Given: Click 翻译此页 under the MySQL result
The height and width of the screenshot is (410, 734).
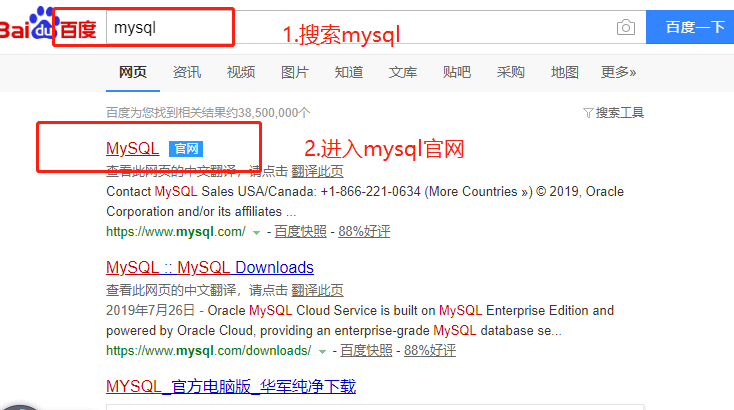Looking at the screenshot, I should (317, 171).
